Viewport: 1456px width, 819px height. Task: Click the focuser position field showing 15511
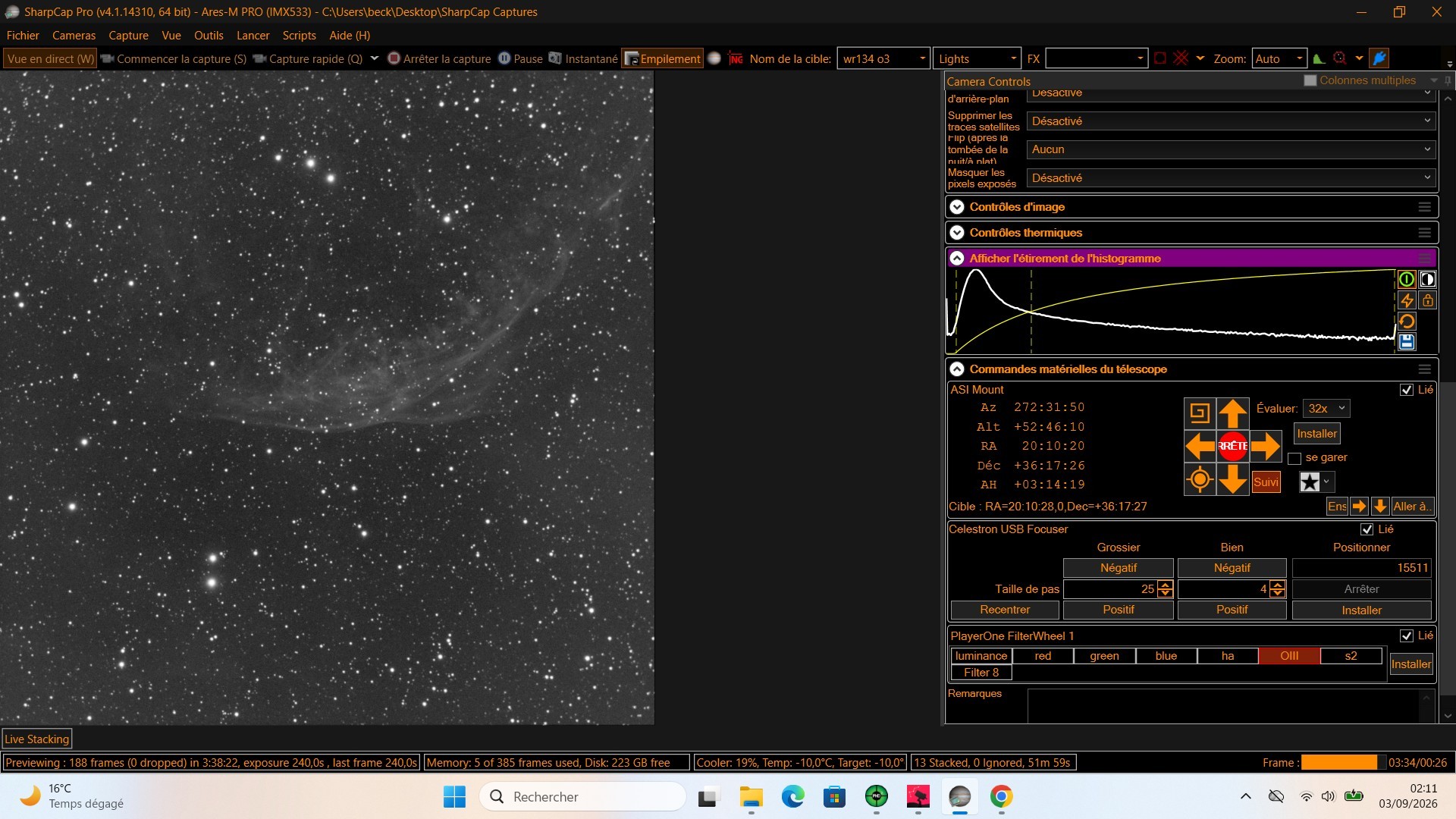pyautogui.click(x=1361, y=568)
